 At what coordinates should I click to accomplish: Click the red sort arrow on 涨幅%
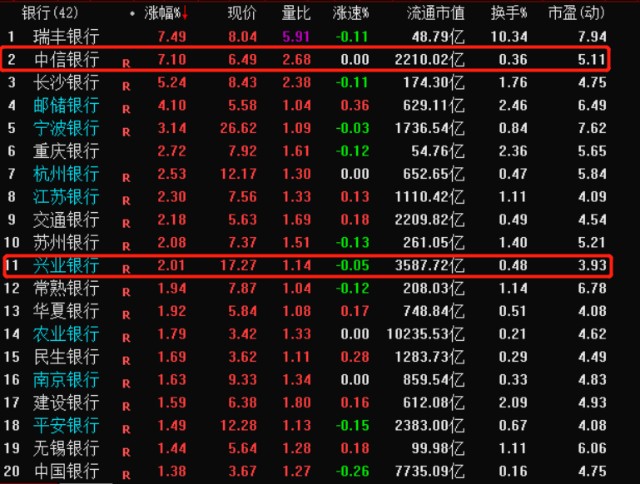[185, 14]
